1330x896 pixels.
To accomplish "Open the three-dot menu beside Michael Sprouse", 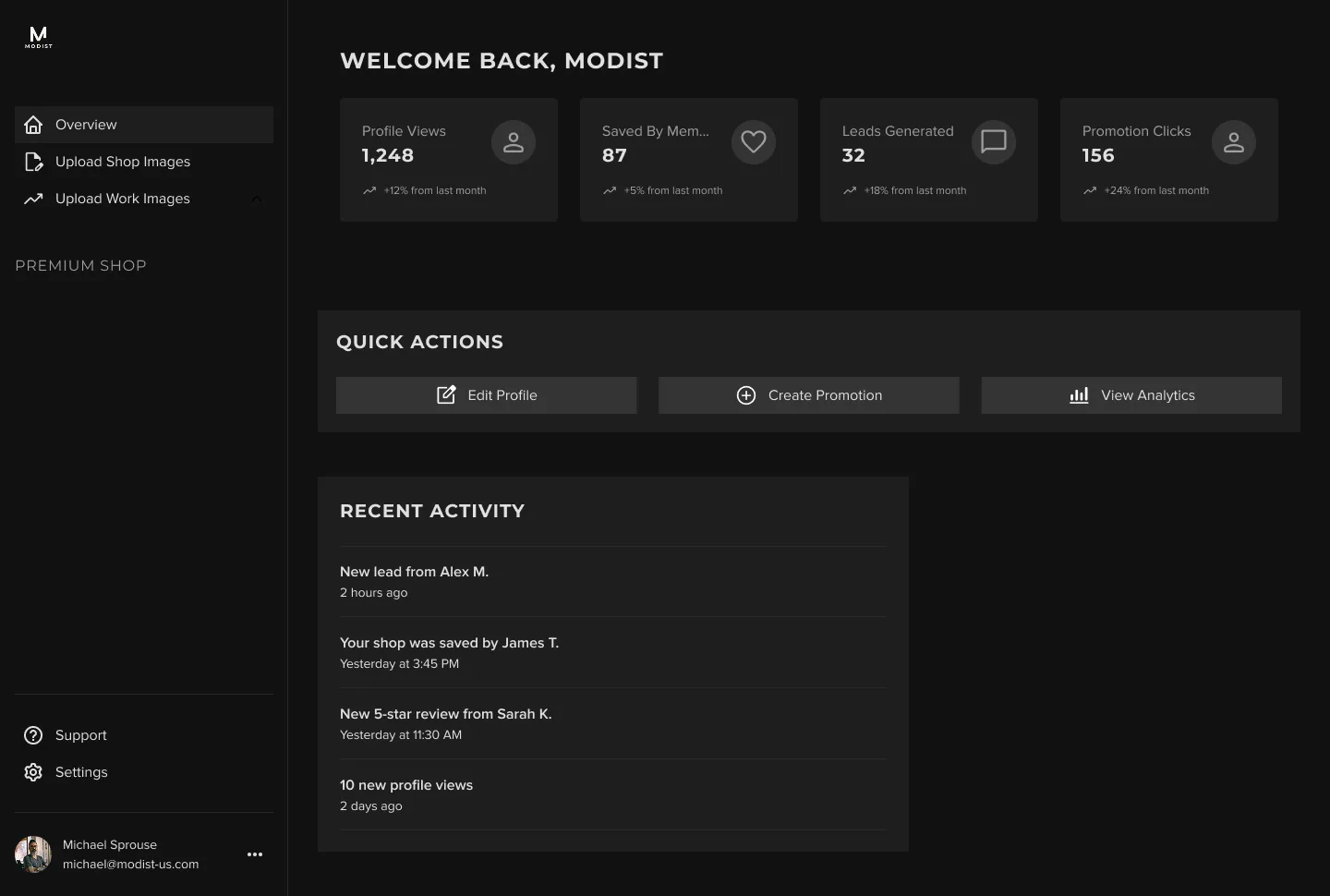I will coord(255,854).
